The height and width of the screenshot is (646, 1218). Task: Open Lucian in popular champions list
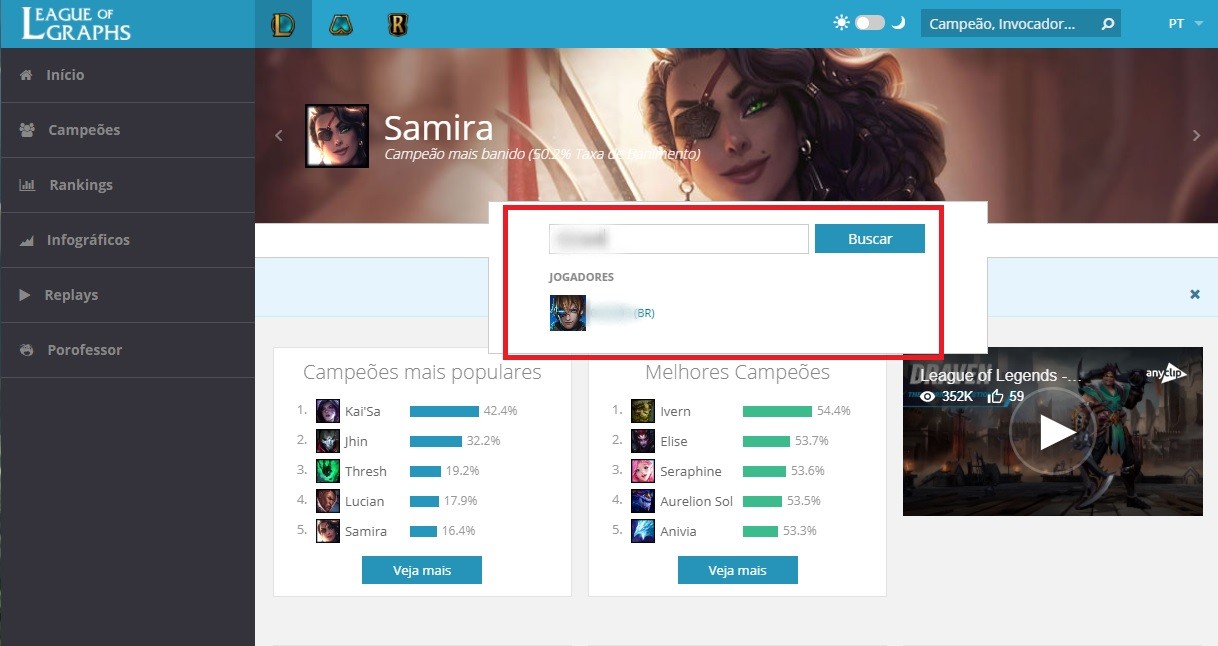(365, 501)
